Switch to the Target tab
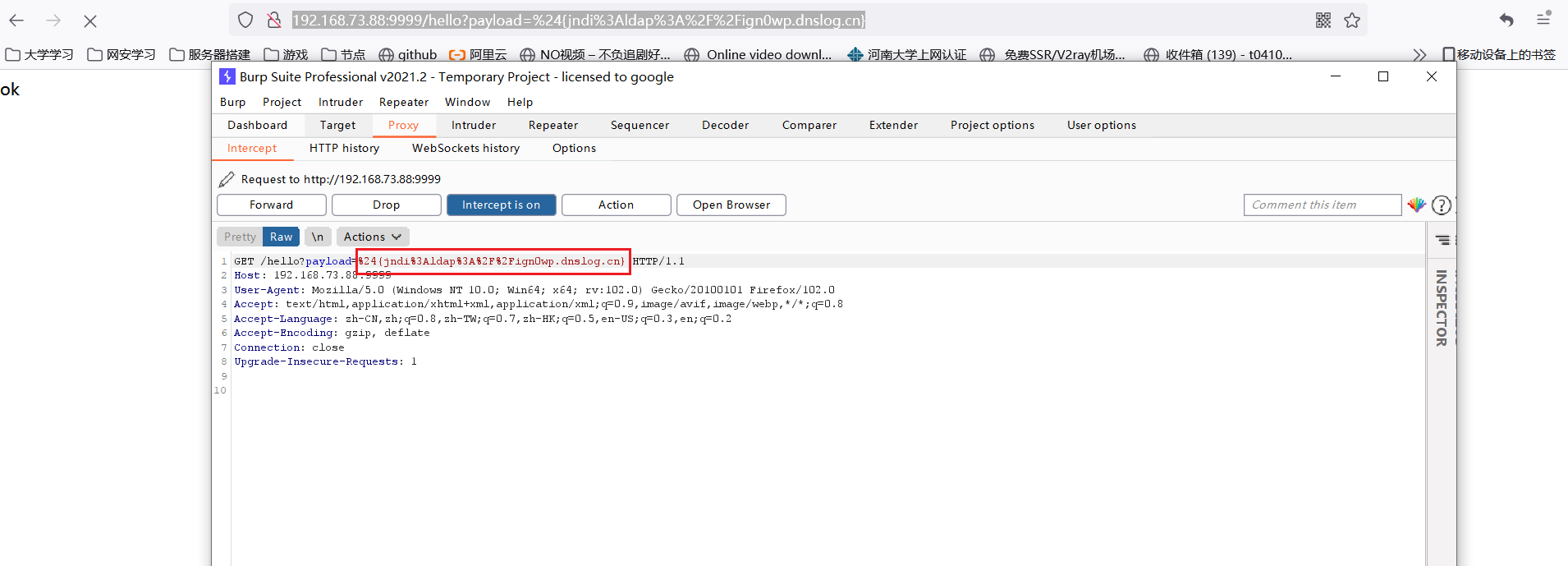 point(338,125)
